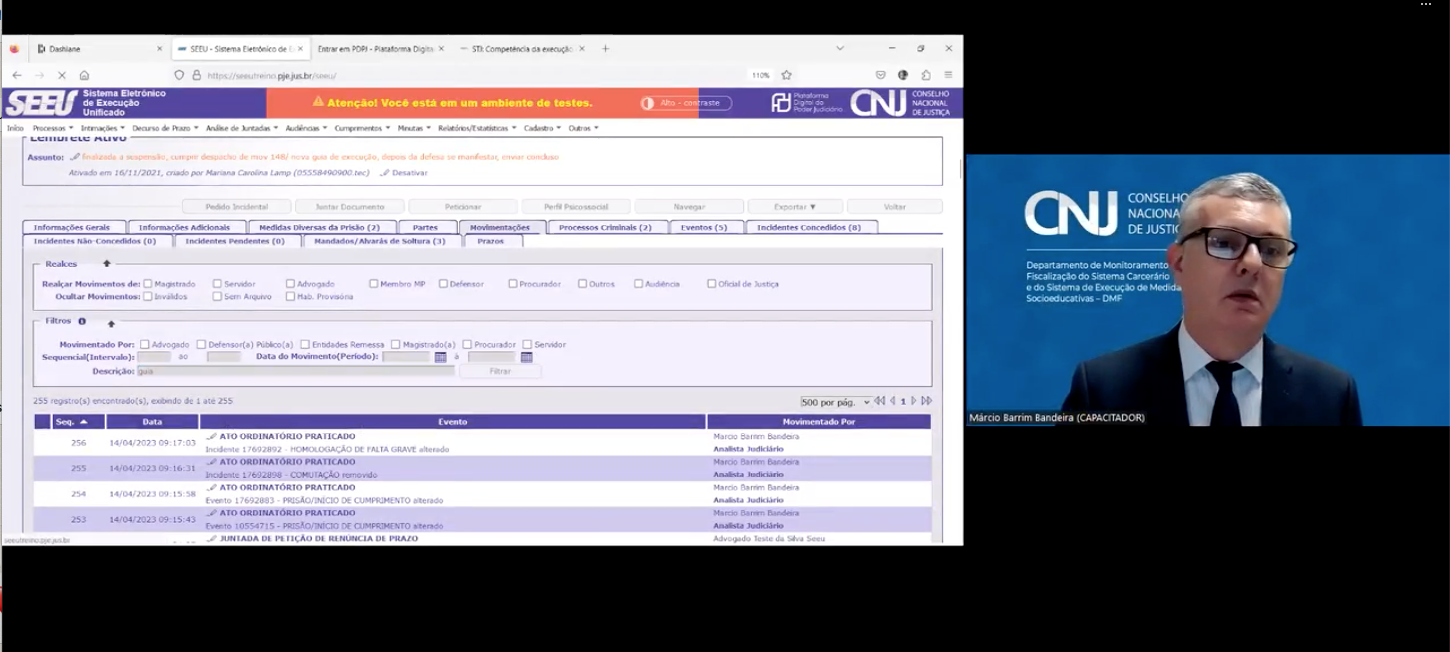Check Sem Arquivo hide option

pos(217,296)
